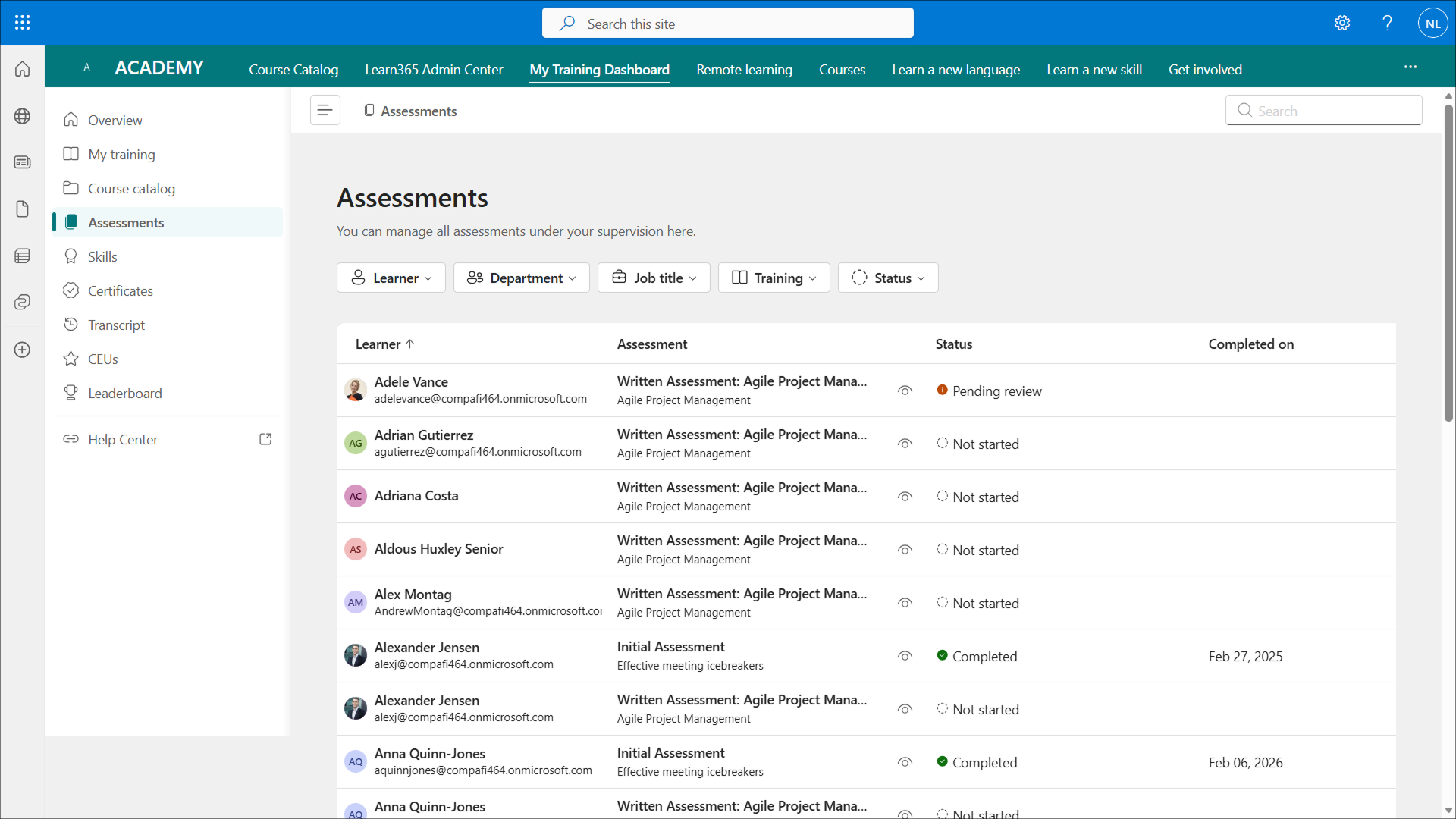Click the SharePoint home icon in left rail
The width and height of the screenshot is (1456, 819).
22,69
